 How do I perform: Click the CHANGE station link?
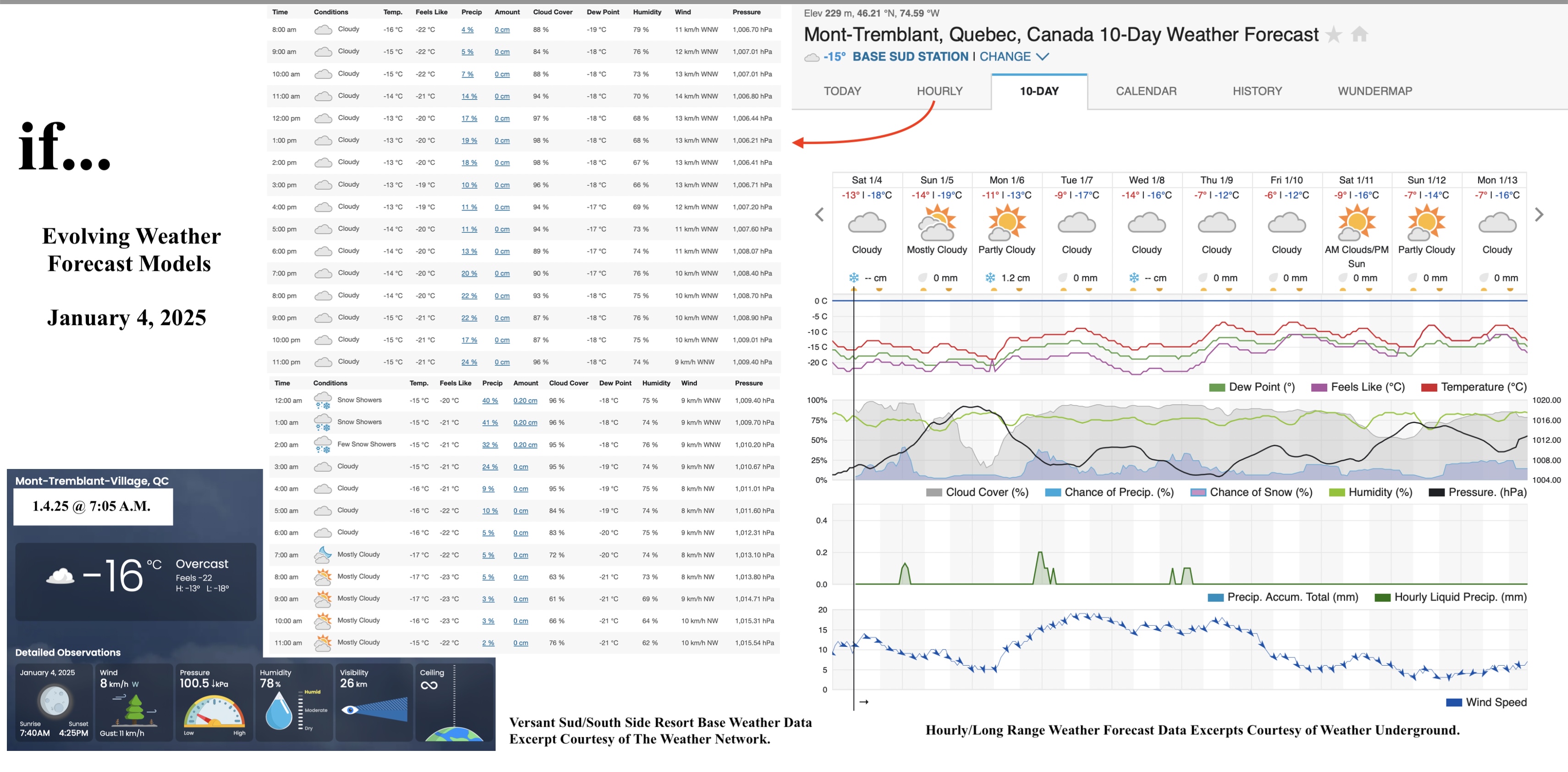coord(1005,57)
